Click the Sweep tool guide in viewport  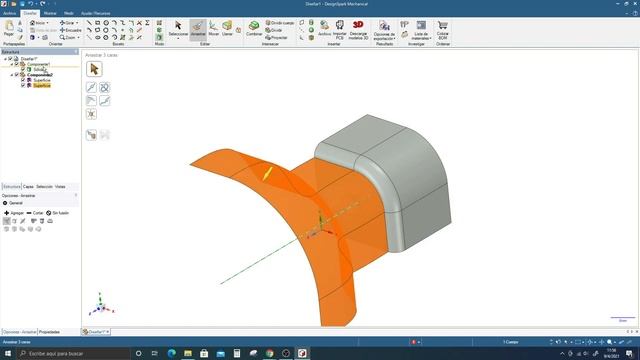coord(104,100)
